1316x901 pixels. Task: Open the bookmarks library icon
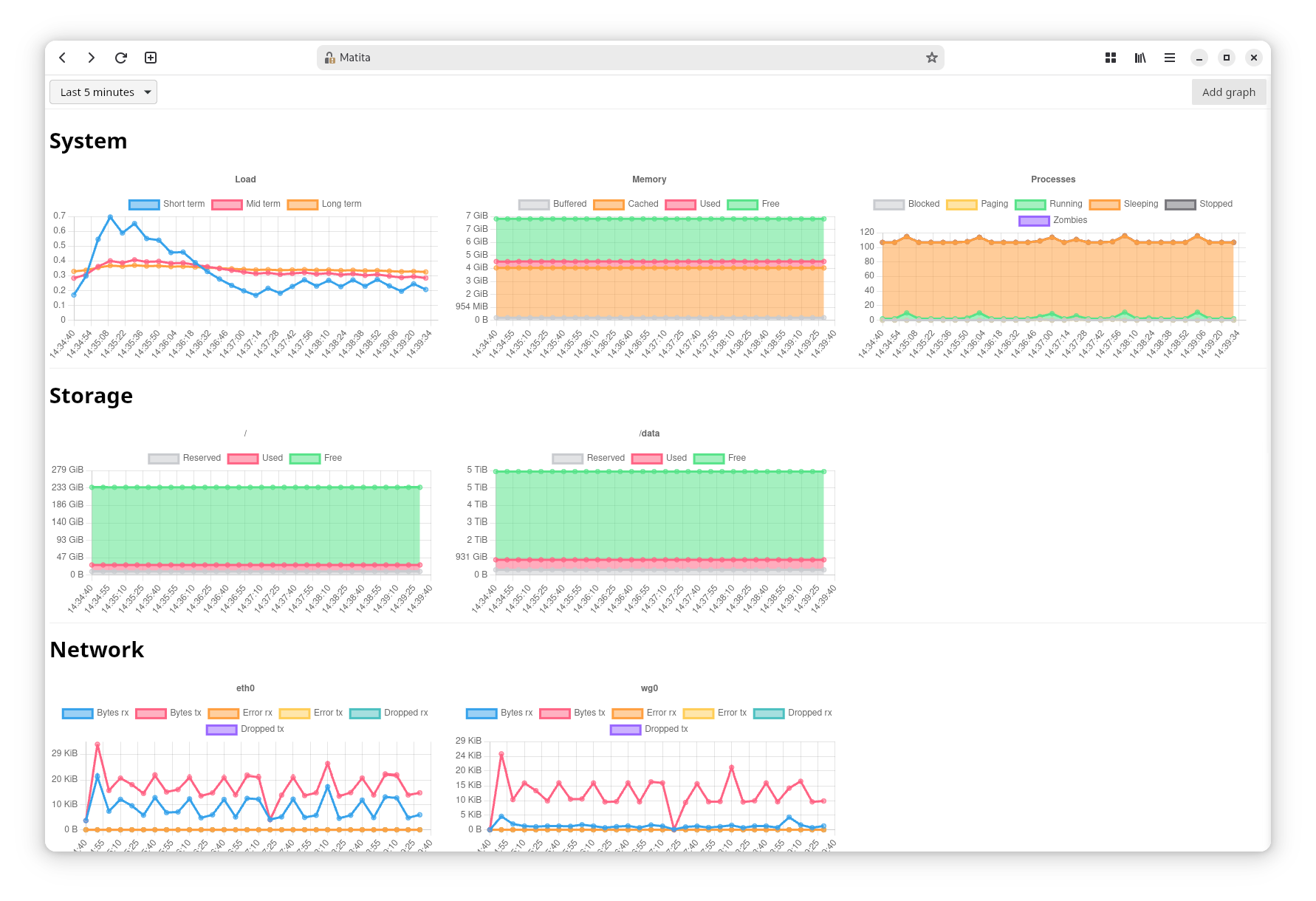click(1140, 58)
